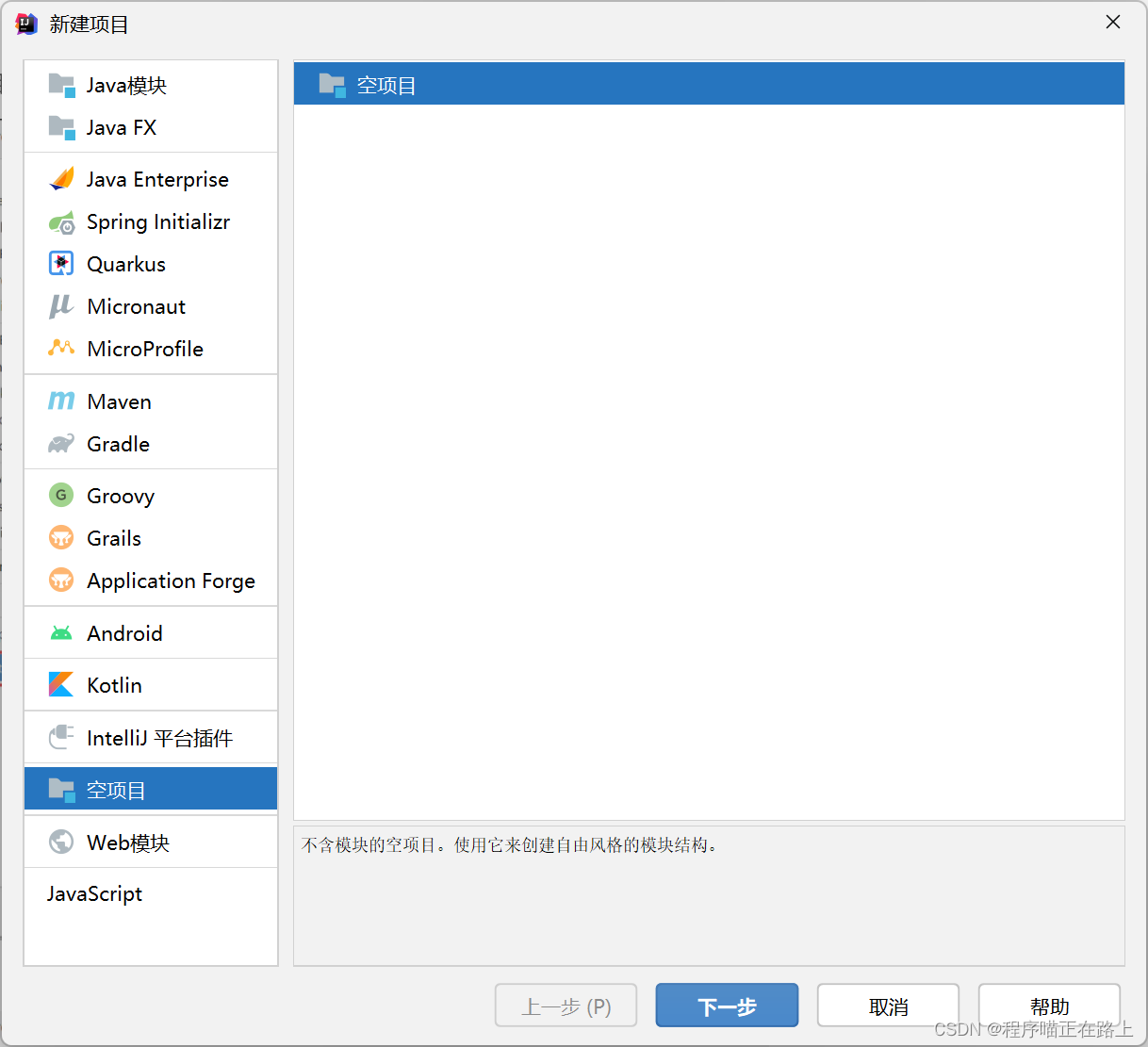Click the 空项目 folder icon in right panel
This screenshot has width=1148, height=1047.
pyautogui.click(x=332, y=85)
